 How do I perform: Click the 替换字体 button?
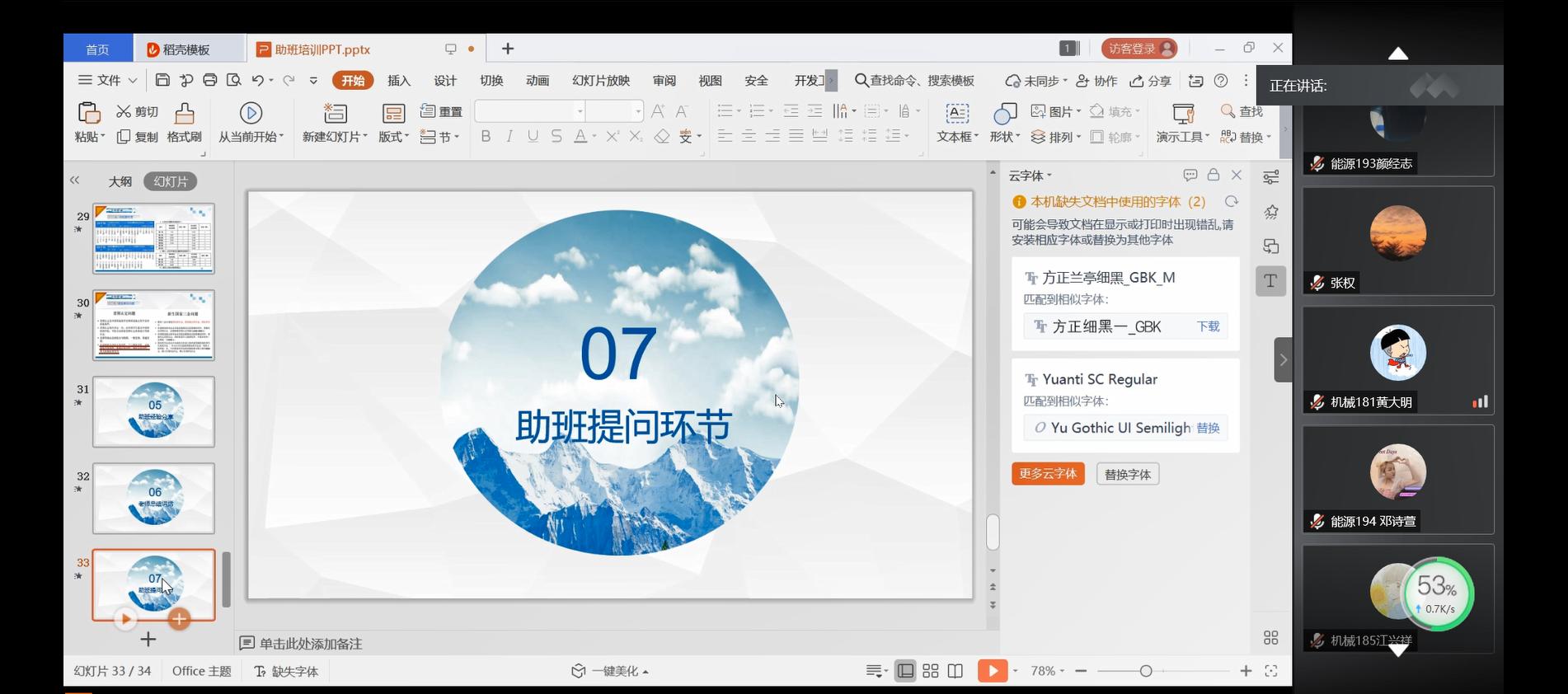point(1127,475)
